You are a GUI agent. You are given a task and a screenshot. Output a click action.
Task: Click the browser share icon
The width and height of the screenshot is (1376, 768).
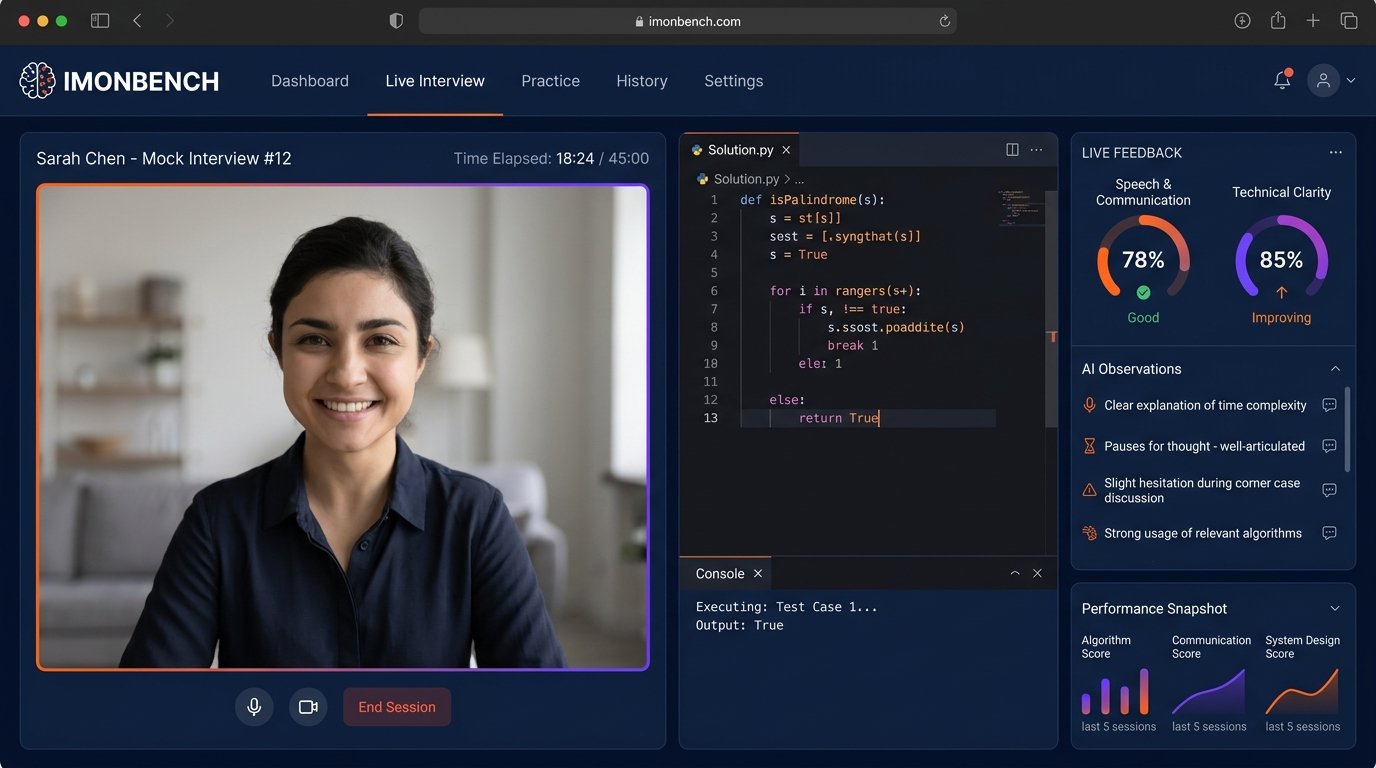point(1278,21)
